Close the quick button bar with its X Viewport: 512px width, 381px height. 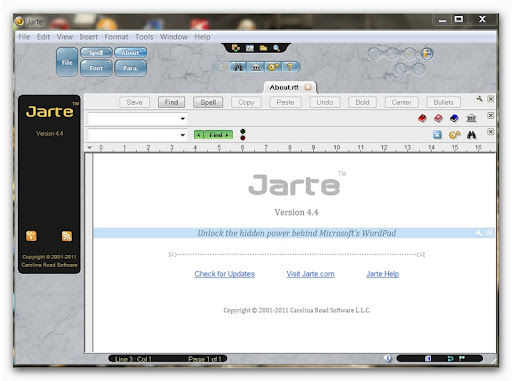pyautogui.click(x=491, y=99)
